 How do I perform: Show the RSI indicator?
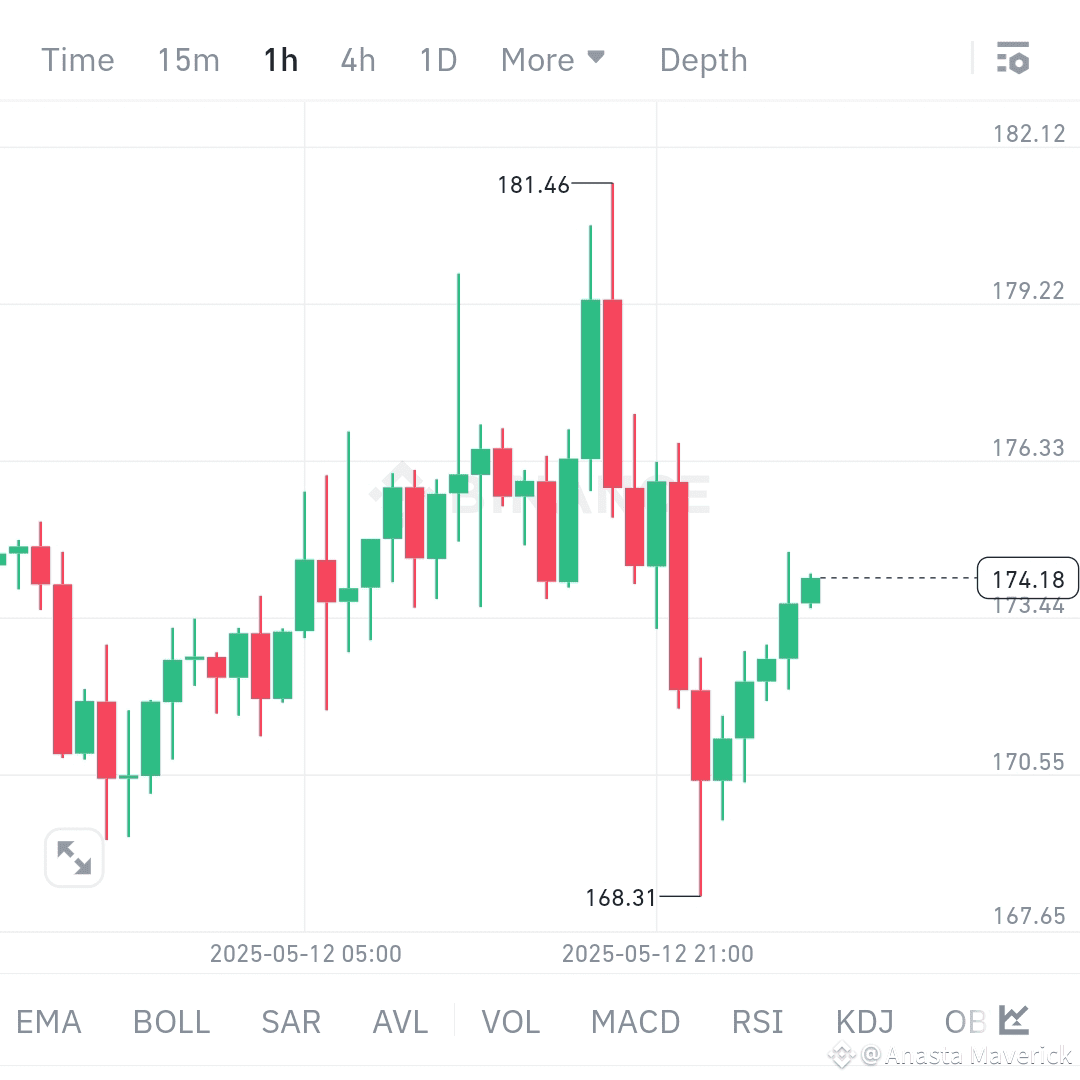click(x=757, y=1021)
